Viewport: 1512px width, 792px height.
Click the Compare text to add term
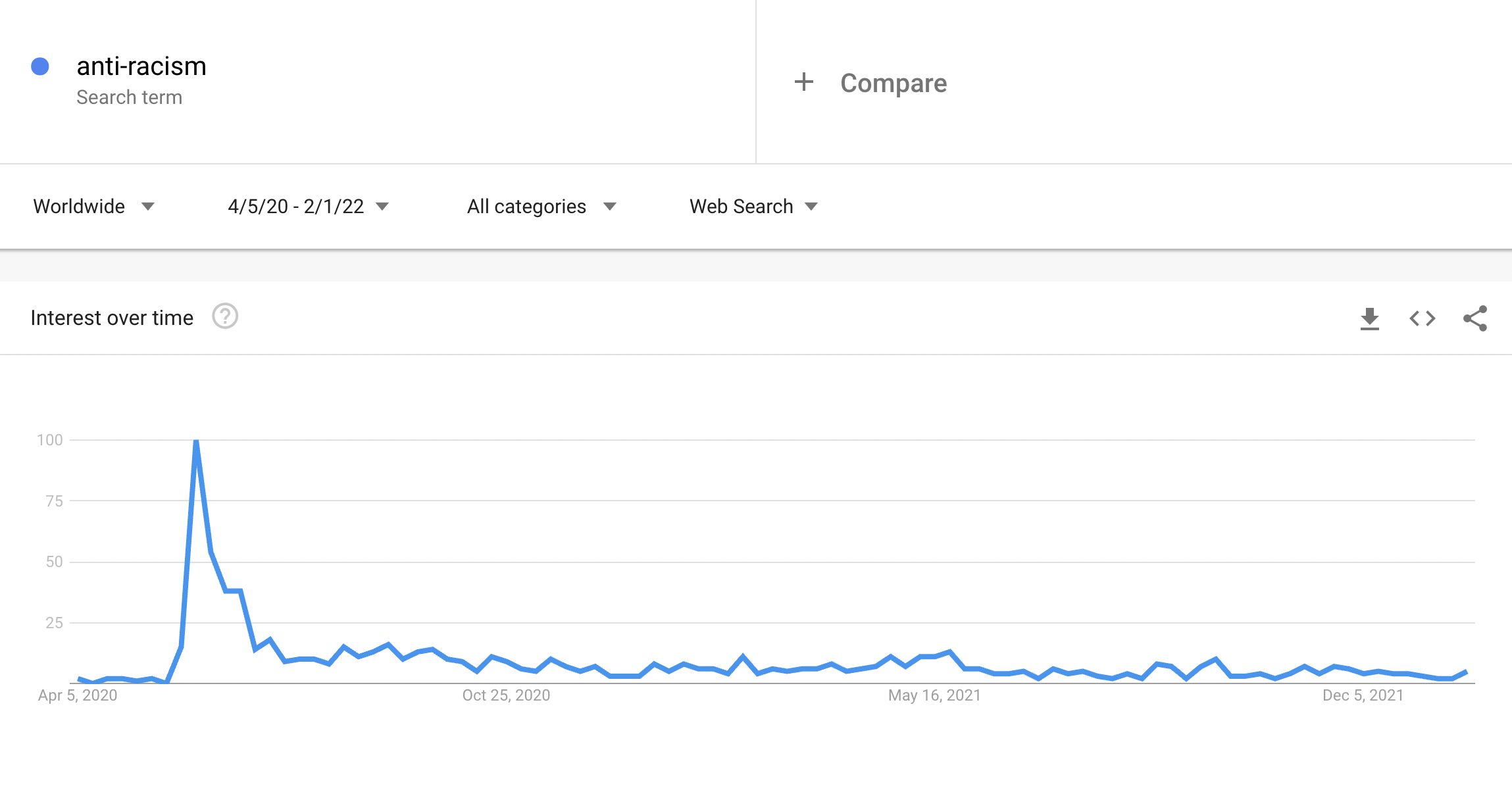point(893,84)
